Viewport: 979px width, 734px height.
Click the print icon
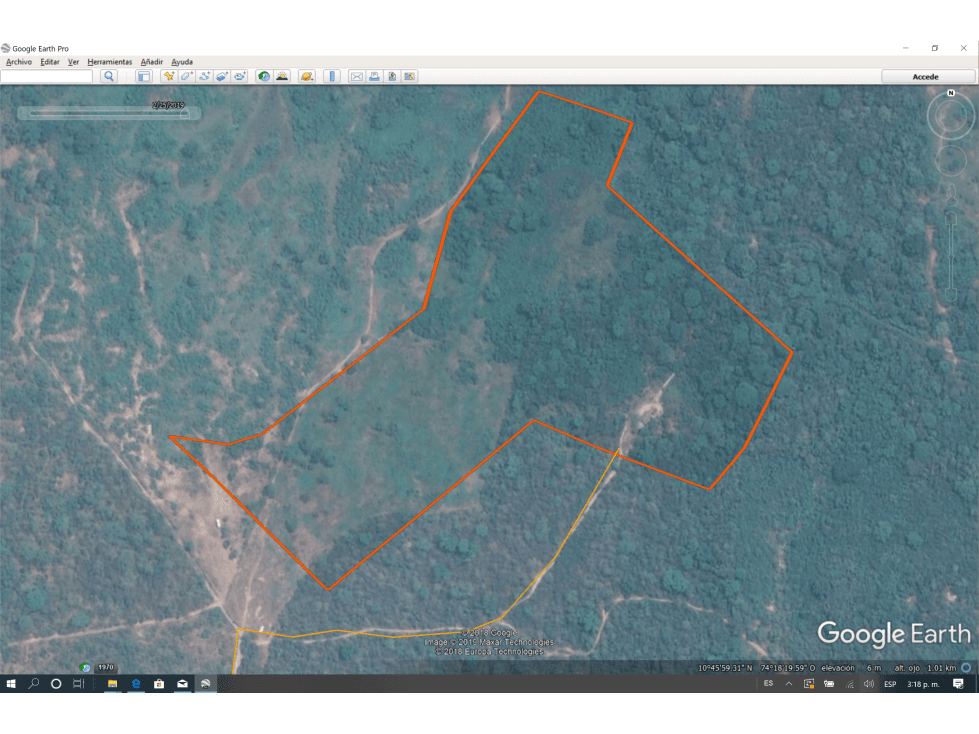coord(374,76)
